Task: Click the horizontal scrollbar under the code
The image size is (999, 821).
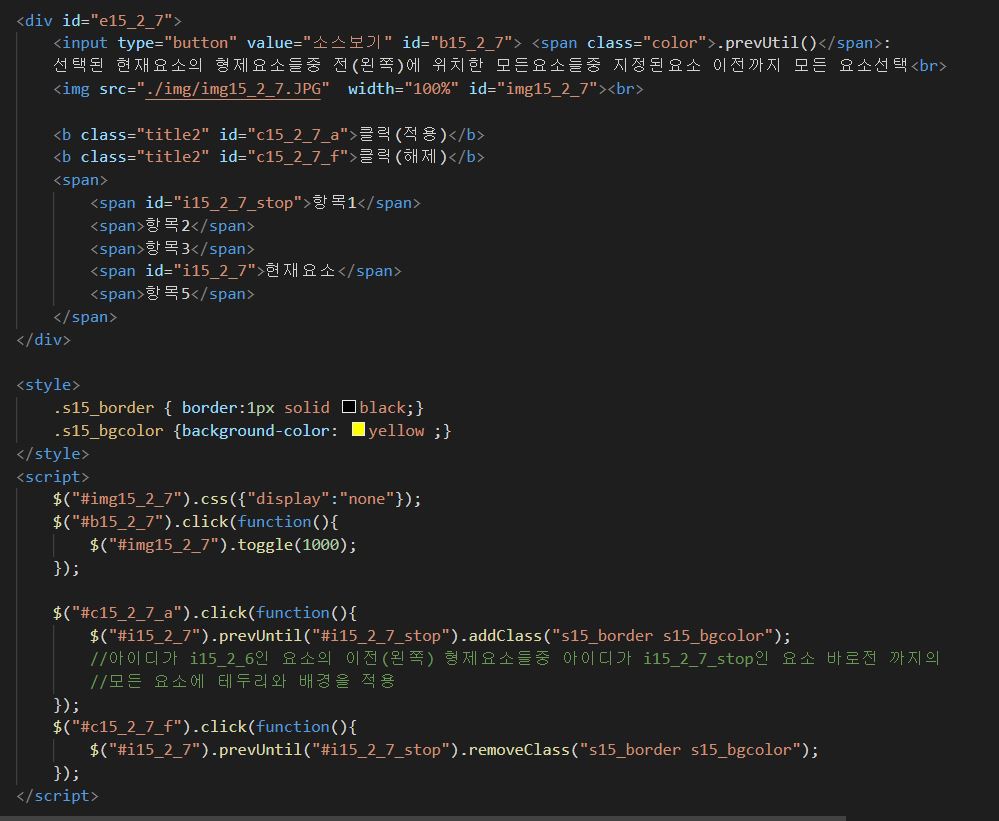Action: click(423, 818)
